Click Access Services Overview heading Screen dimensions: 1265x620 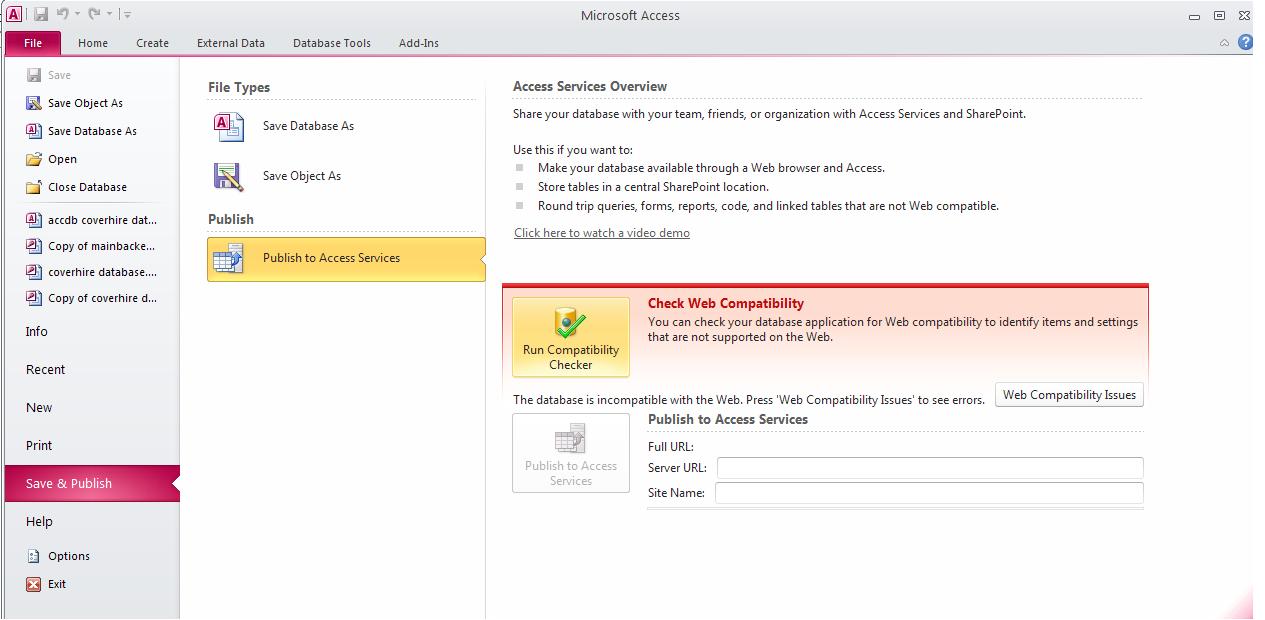click(x=590, y=86)
